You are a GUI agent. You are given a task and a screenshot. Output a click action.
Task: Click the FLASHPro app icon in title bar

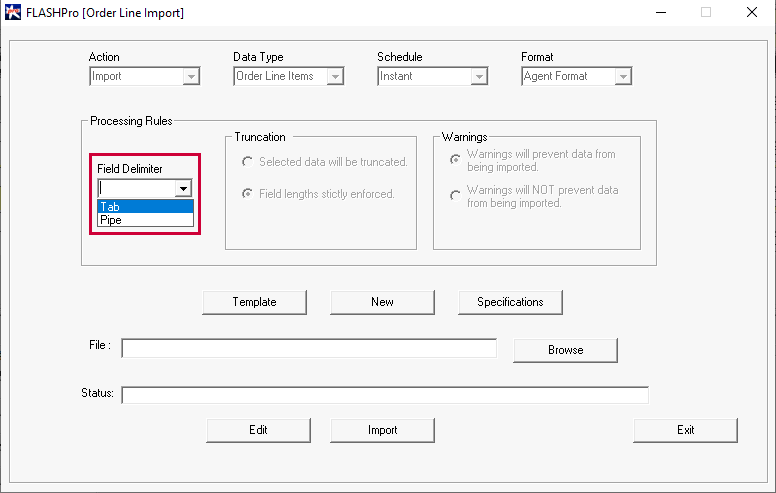12,12
